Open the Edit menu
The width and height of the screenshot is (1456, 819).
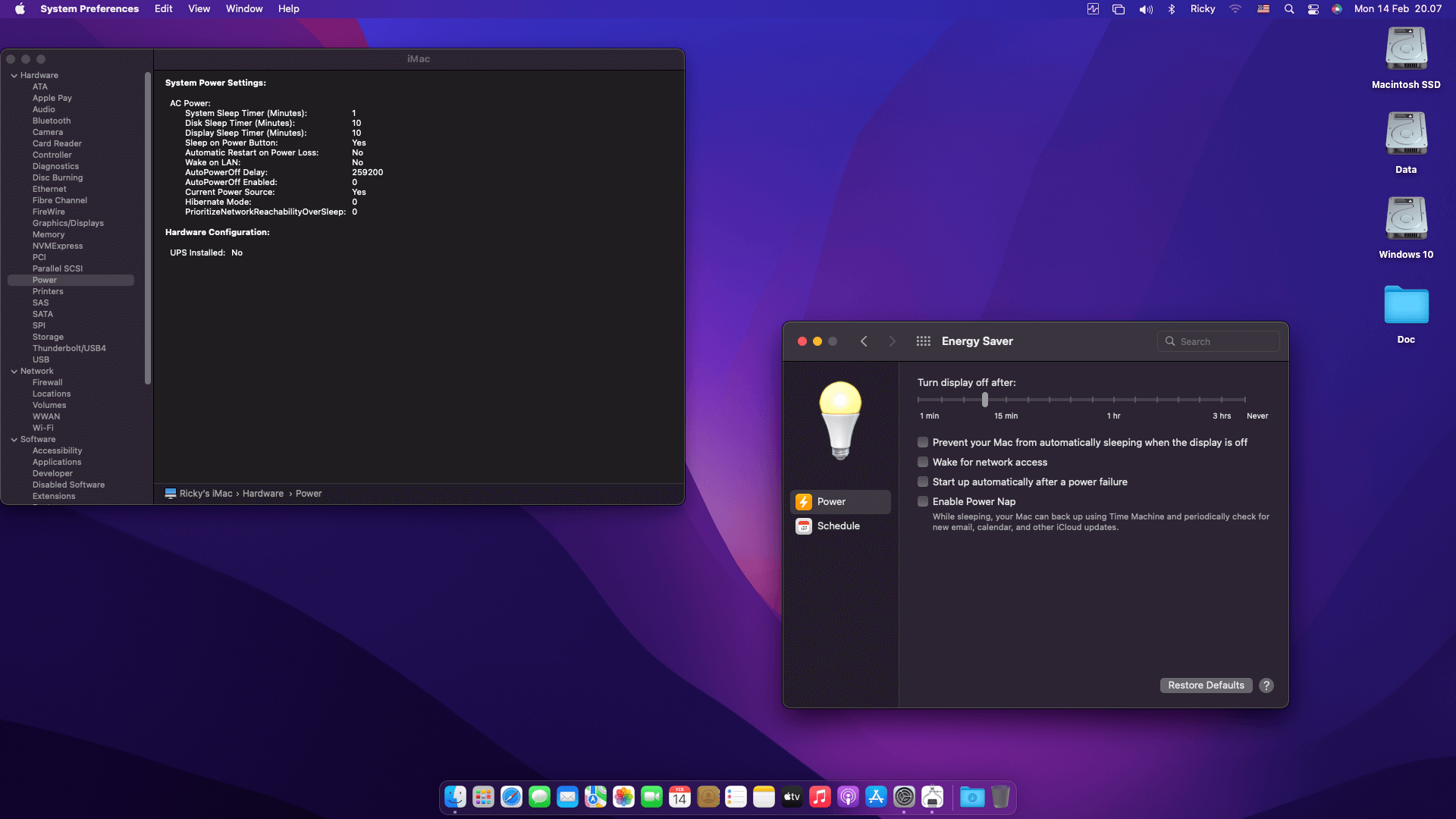(x=164, y=9)
